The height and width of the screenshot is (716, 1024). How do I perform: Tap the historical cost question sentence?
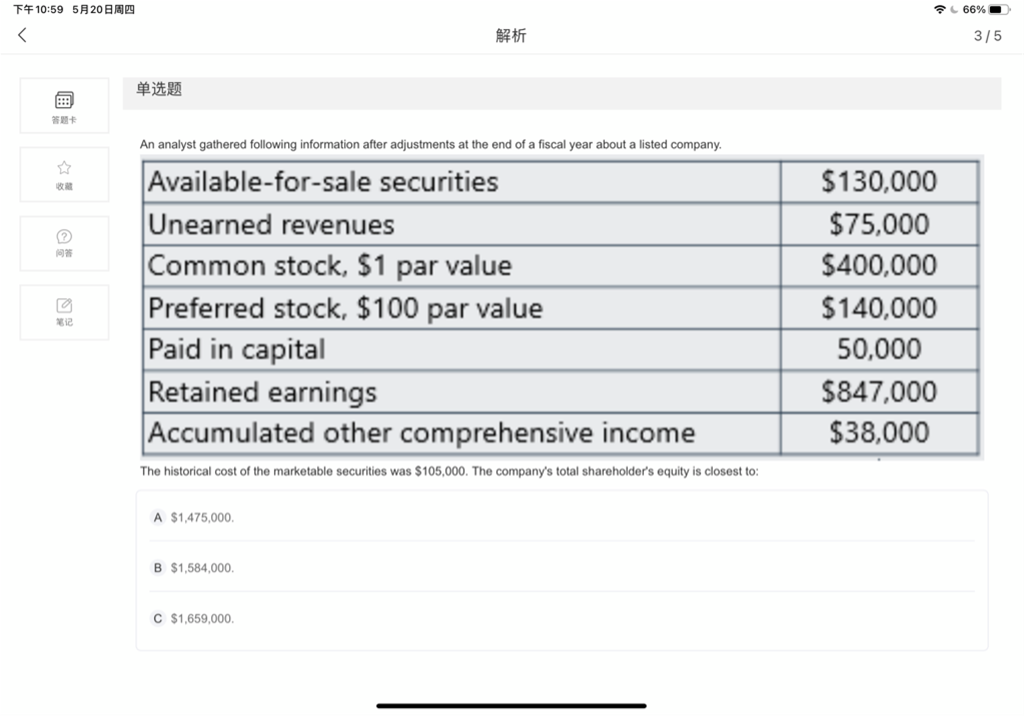point(448,471)
